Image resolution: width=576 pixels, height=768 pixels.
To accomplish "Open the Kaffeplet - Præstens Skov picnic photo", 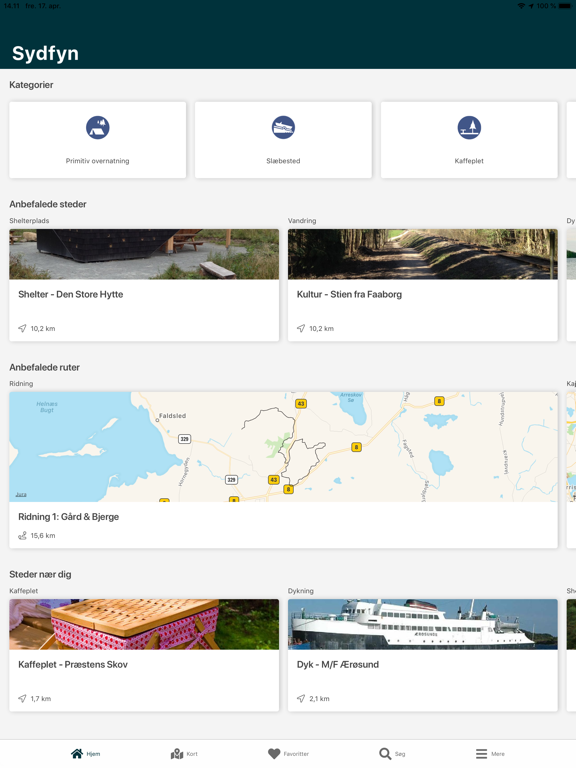I will [x=144, y=624].
